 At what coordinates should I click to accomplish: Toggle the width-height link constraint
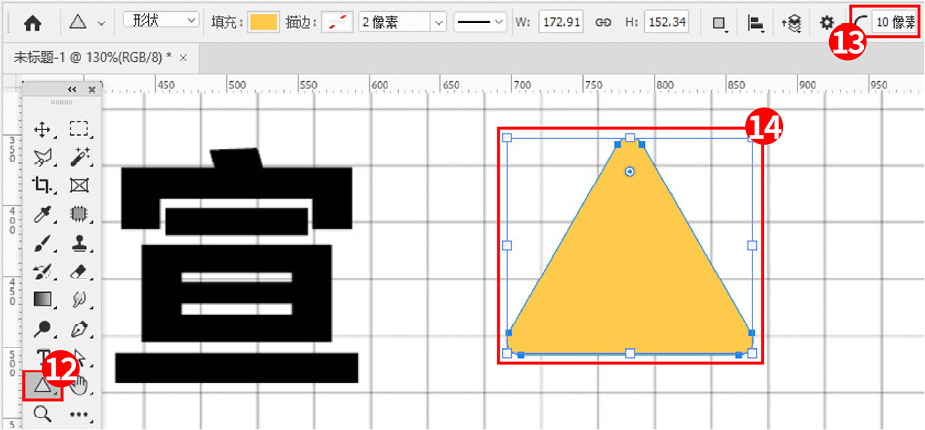coord(603,21)
